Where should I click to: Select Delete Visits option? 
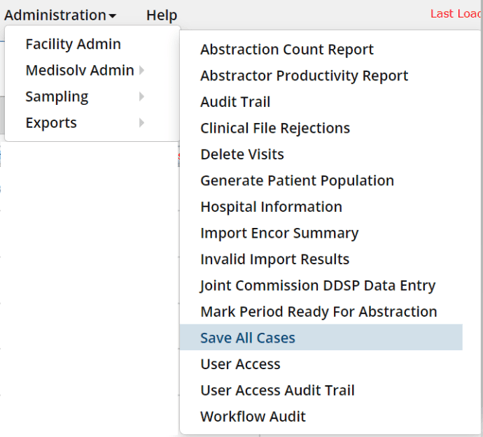click(242, 155)
